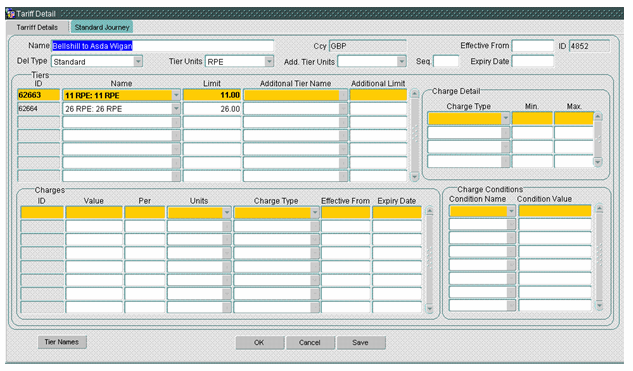
Task: Click the Tier Names button
Action: click(62, 342)
